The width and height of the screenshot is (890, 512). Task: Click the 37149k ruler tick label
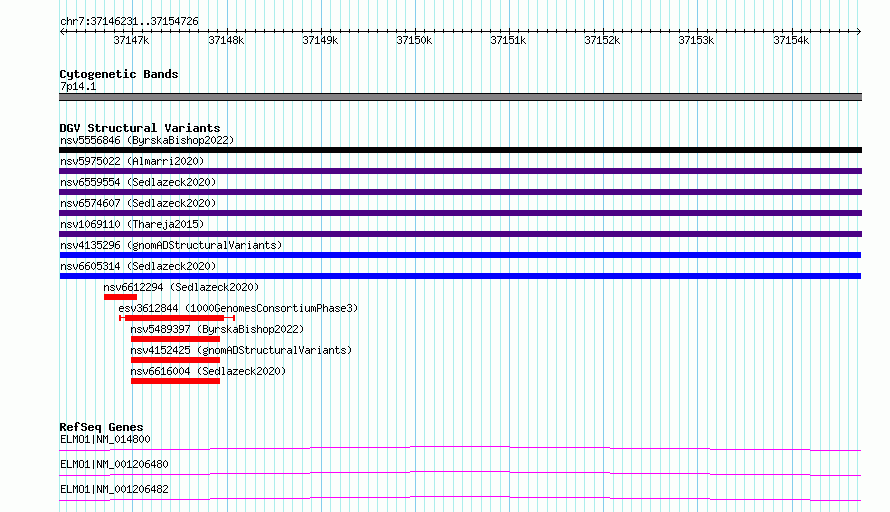click(x=320, y=40)
